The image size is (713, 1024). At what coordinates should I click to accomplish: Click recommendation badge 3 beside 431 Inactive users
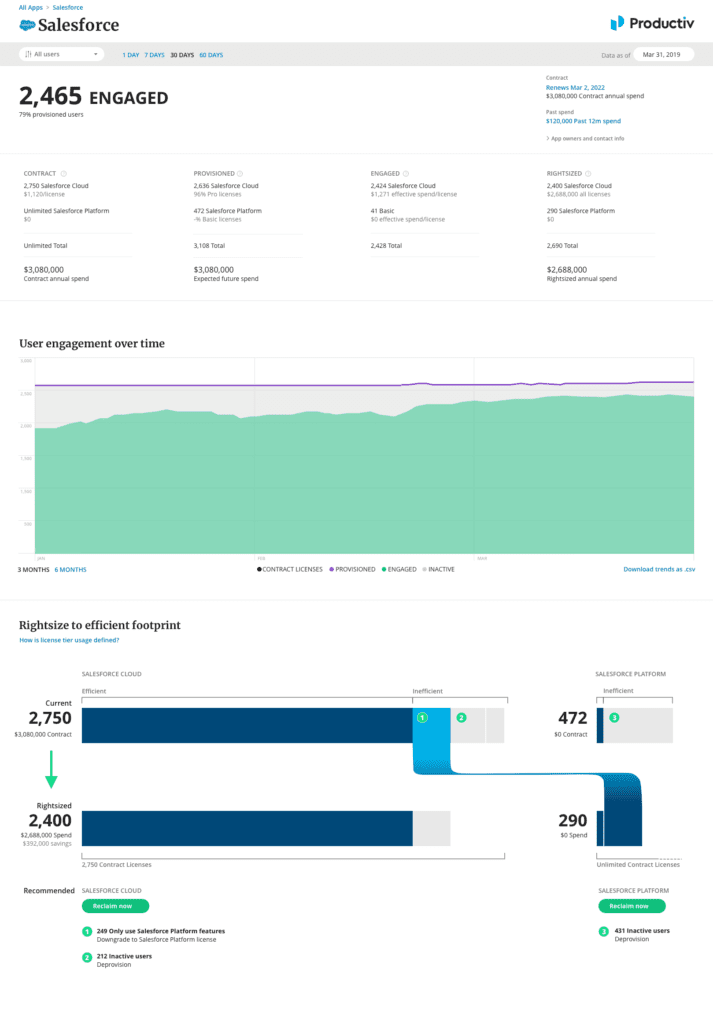[603, 932]
